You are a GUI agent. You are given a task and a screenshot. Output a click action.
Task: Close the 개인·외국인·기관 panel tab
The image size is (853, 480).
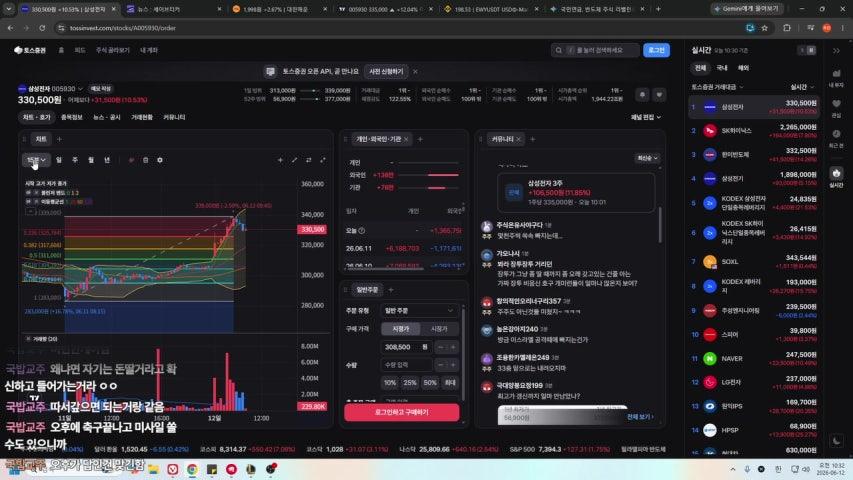pos(406,139)
